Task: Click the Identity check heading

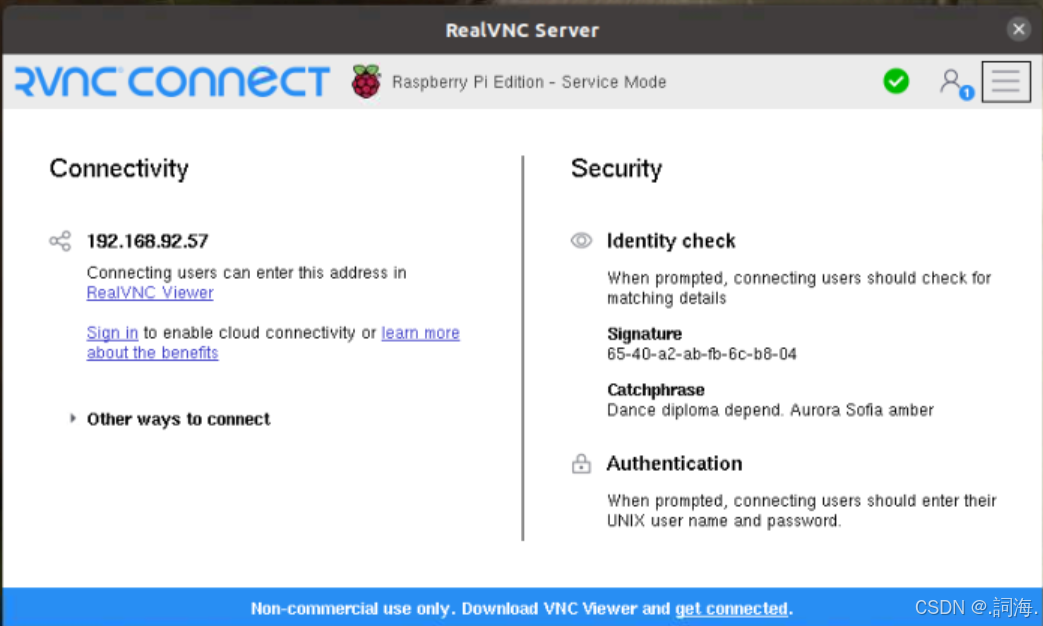Action: coord(670,241)
